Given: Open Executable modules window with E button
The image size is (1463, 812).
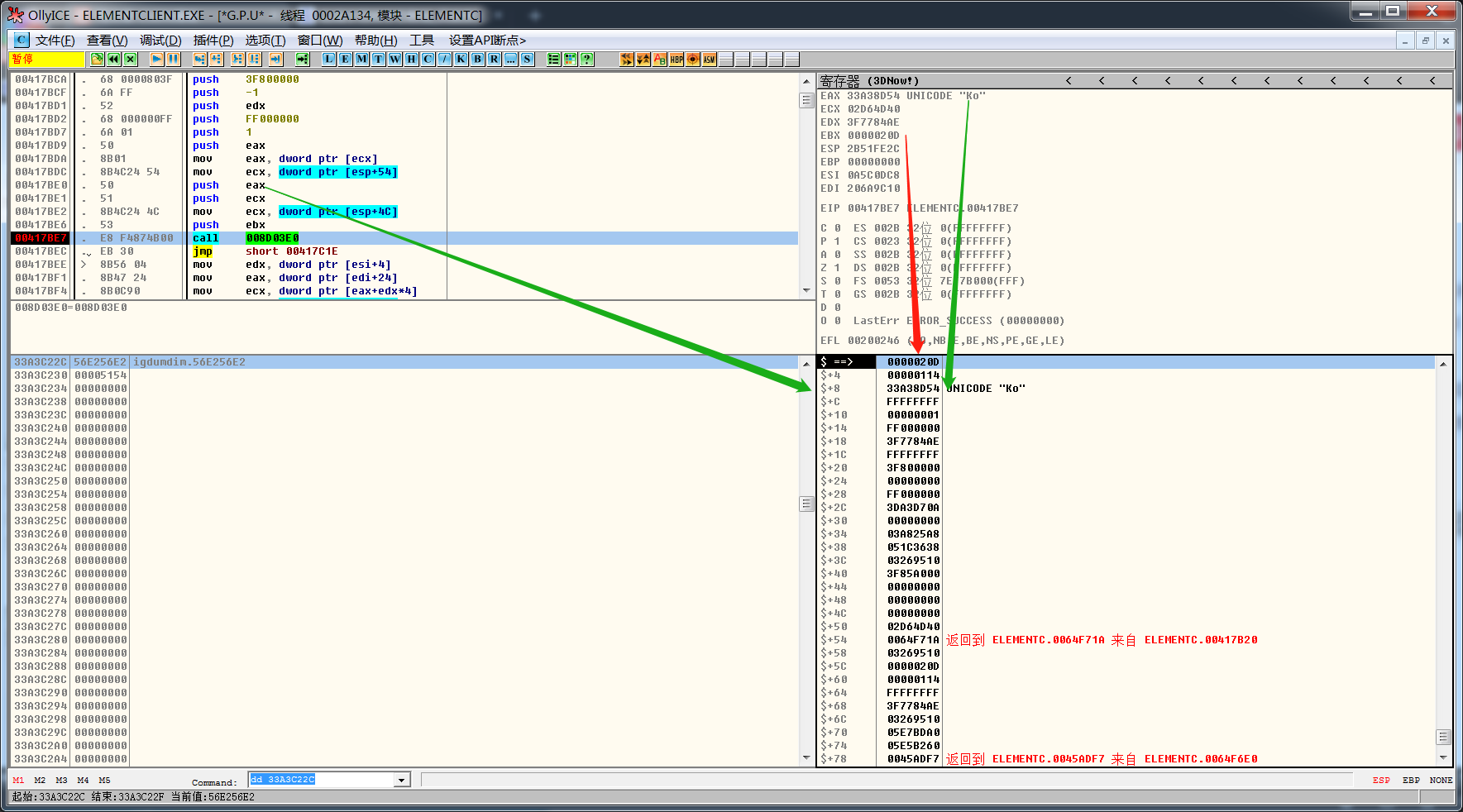Looking at the screenshot, I should [x=346, y=59].
